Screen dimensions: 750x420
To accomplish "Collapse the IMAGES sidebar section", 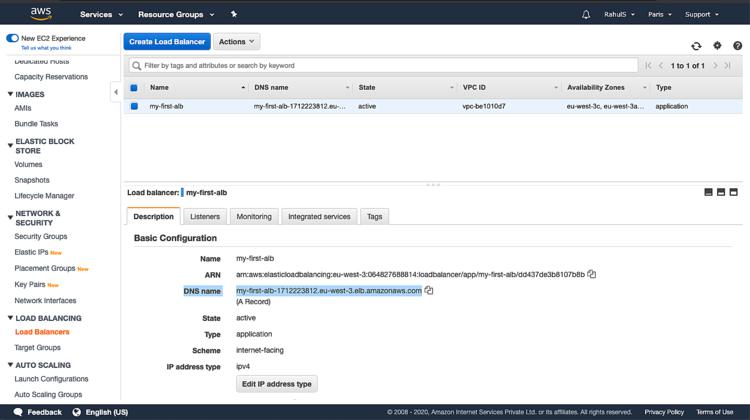I will click(9, 94).
